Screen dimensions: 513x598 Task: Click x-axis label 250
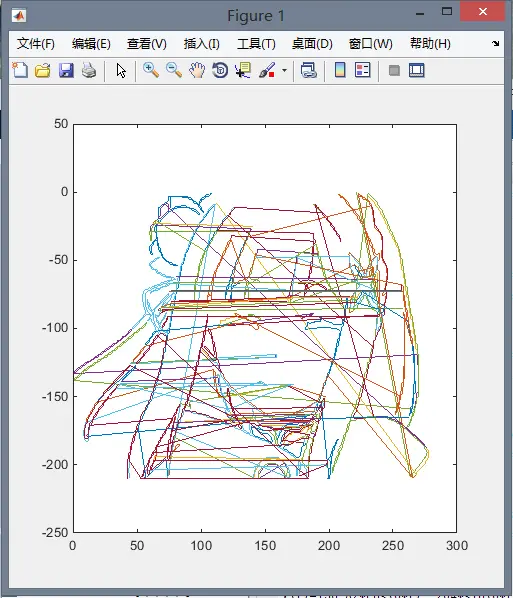point(393,546)
